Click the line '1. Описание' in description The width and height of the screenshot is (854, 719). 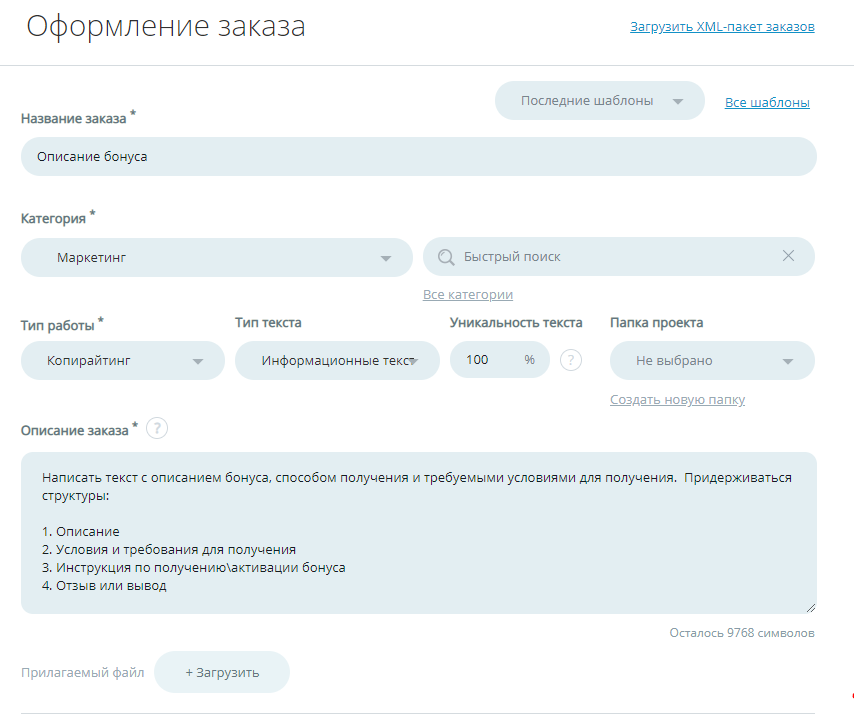tap(81, 532)
